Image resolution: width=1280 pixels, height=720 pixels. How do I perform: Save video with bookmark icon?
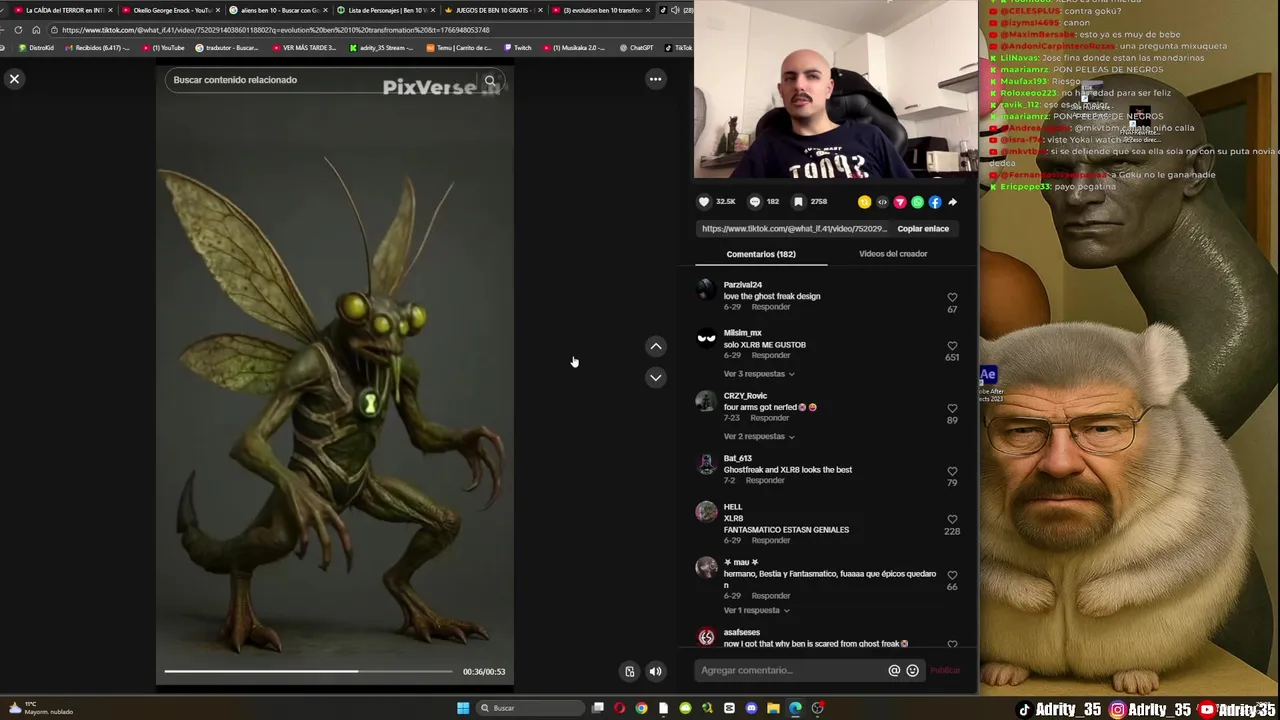tap(798, 201)
